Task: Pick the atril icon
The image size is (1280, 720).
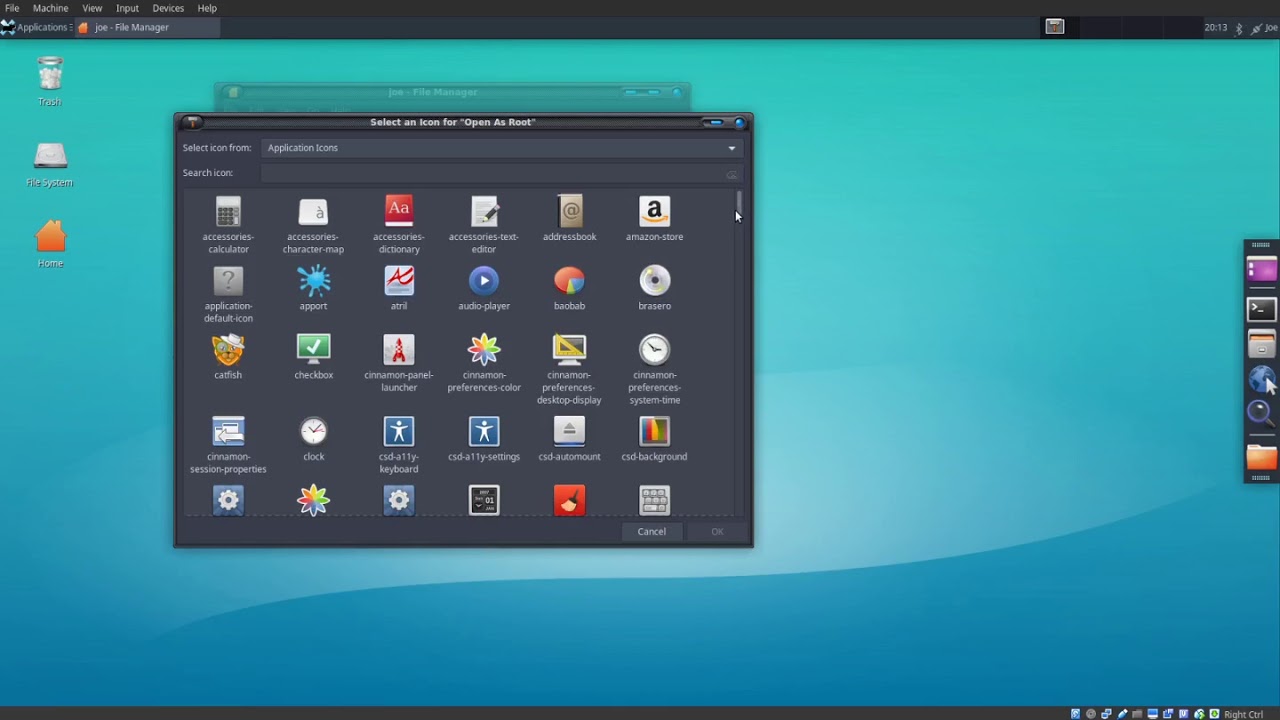Action: [x=399, y=281]
